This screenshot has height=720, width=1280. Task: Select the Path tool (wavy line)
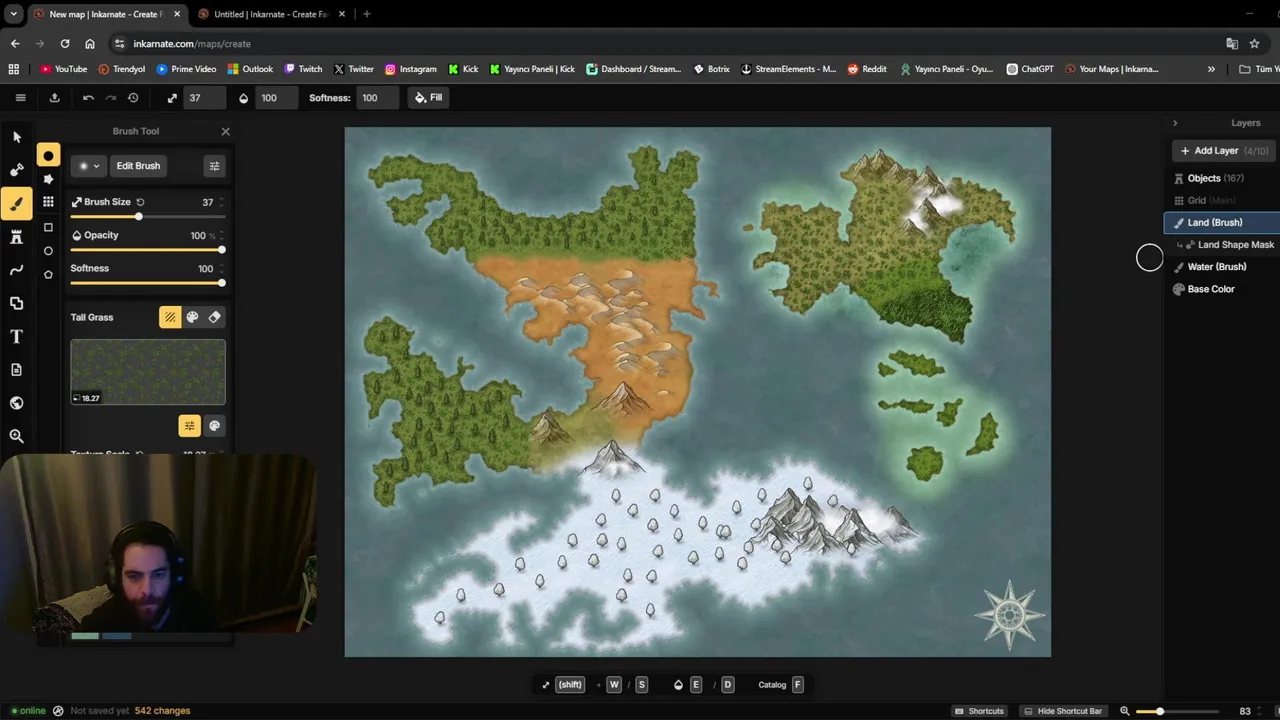(16, 270)
